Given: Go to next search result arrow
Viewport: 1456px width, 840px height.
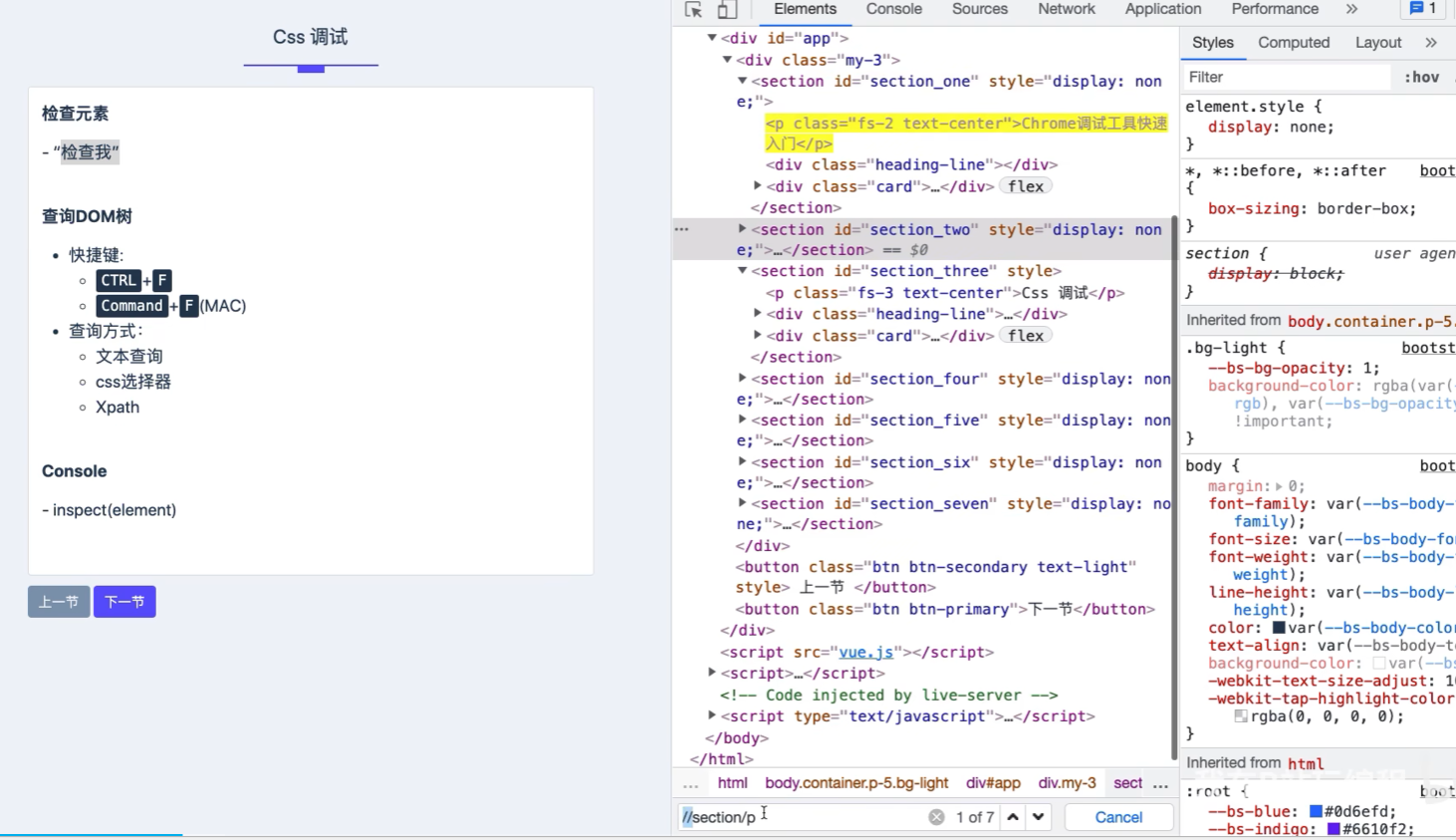Looking at the screenshot, I should click(x=1039, y=817).
